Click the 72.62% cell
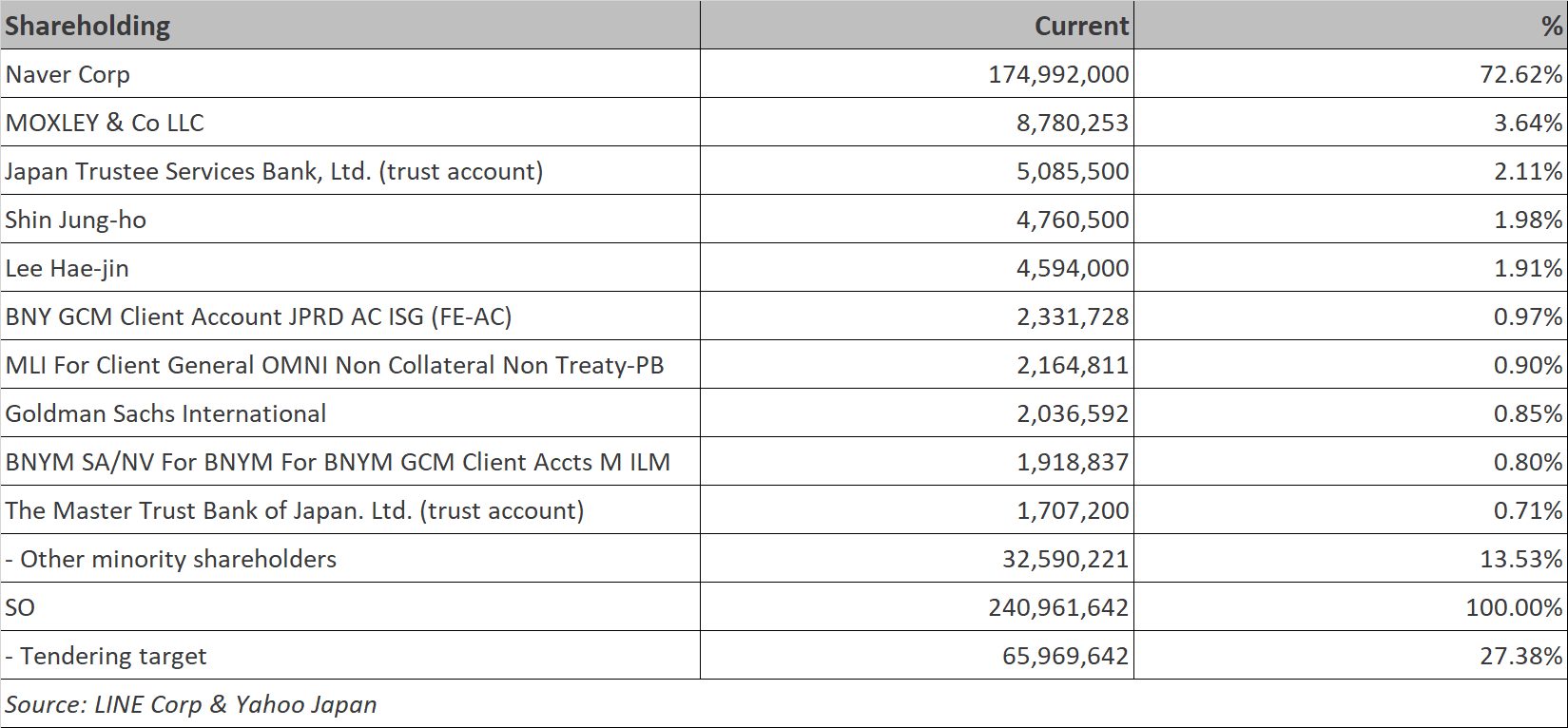This screenshot has width=1568, height=728. [1520, 74]
